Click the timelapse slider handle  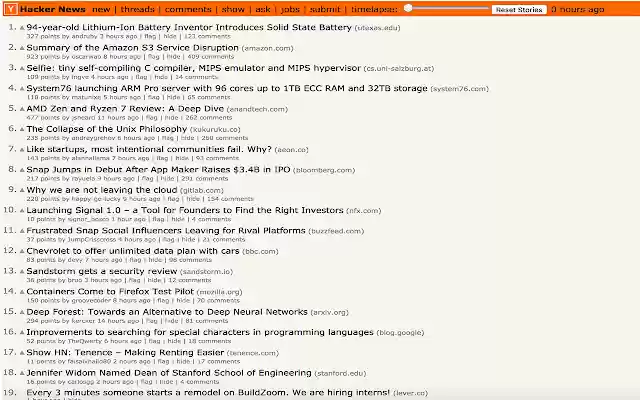pyautogui.click(x=408, y=8)
